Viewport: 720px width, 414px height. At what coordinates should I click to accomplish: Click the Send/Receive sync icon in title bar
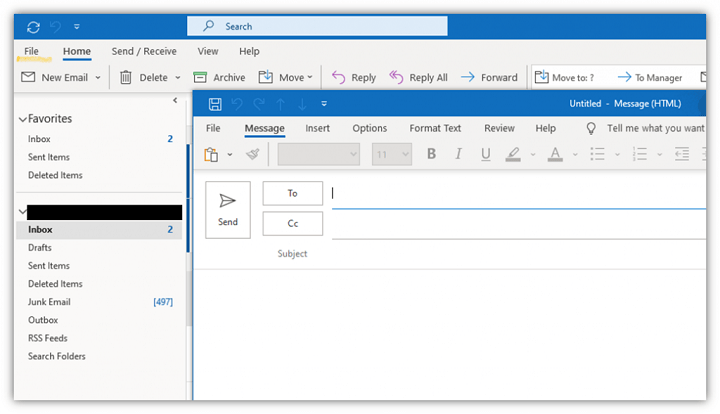point(33,26)
